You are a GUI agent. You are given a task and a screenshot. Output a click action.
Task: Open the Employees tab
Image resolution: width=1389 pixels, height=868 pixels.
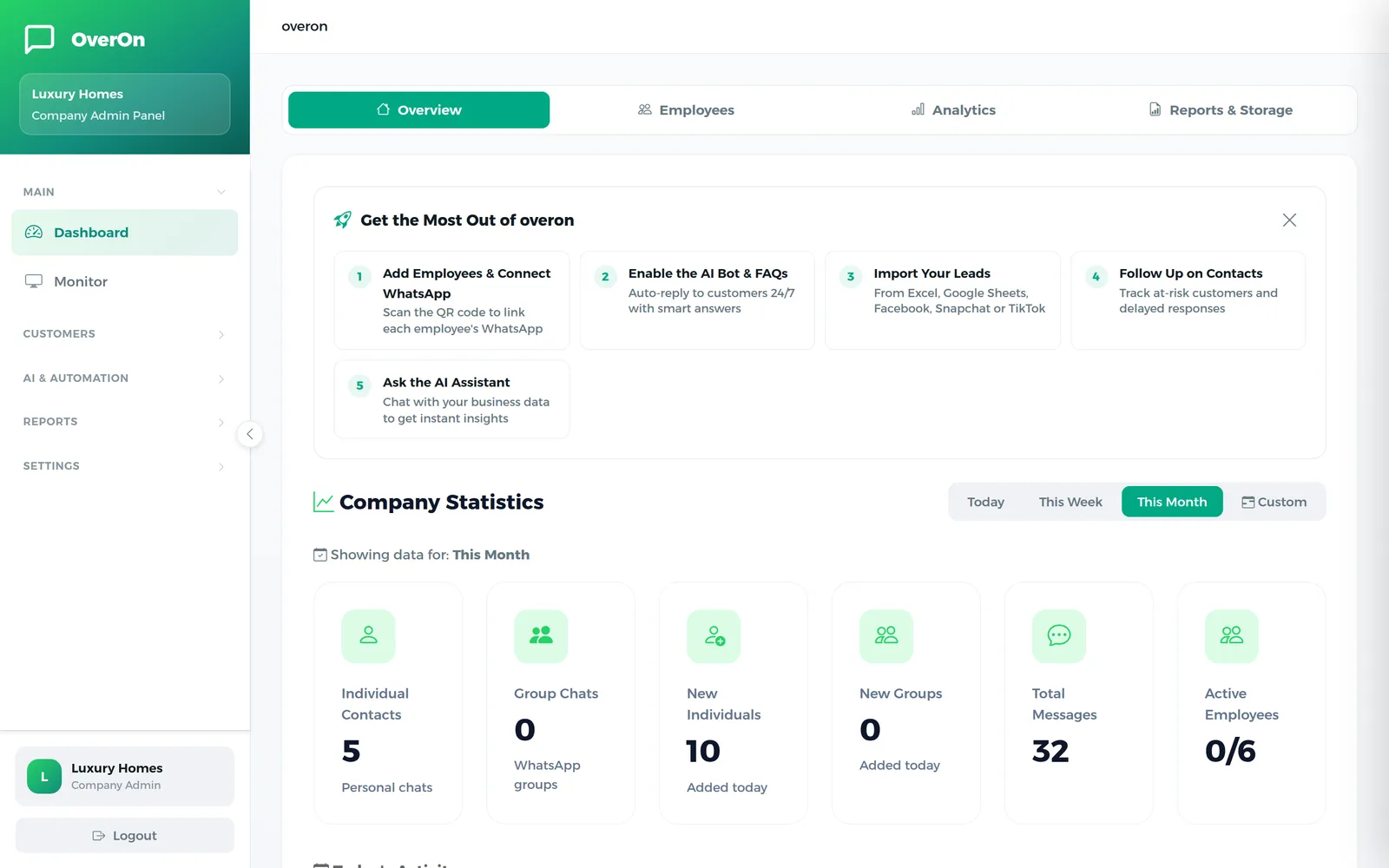coord(686,110)
